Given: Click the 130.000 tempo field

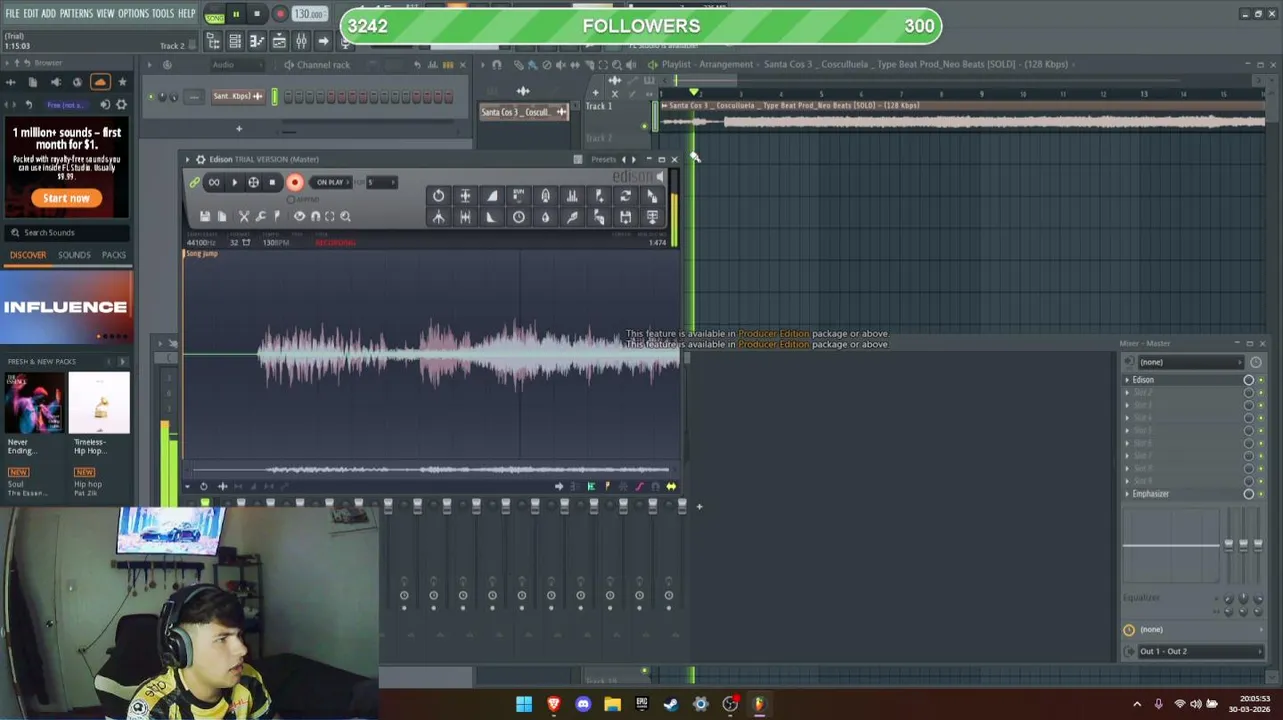Looking at the screenshot, I should pos(309,14).
